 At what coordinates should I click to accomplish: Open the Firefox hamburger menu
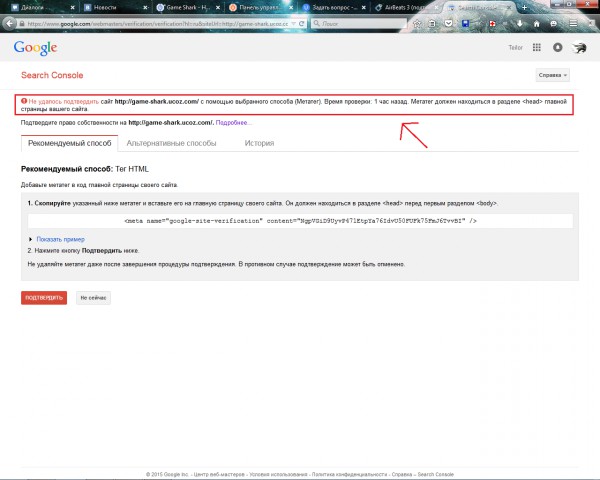point(573,24)
